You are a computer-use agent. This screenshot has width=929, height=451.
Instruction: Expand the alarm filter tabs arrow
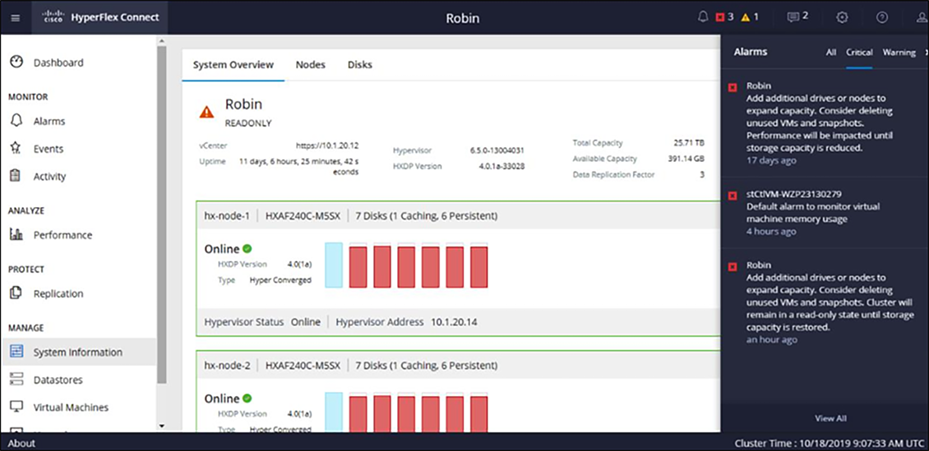tap(926, 52)
